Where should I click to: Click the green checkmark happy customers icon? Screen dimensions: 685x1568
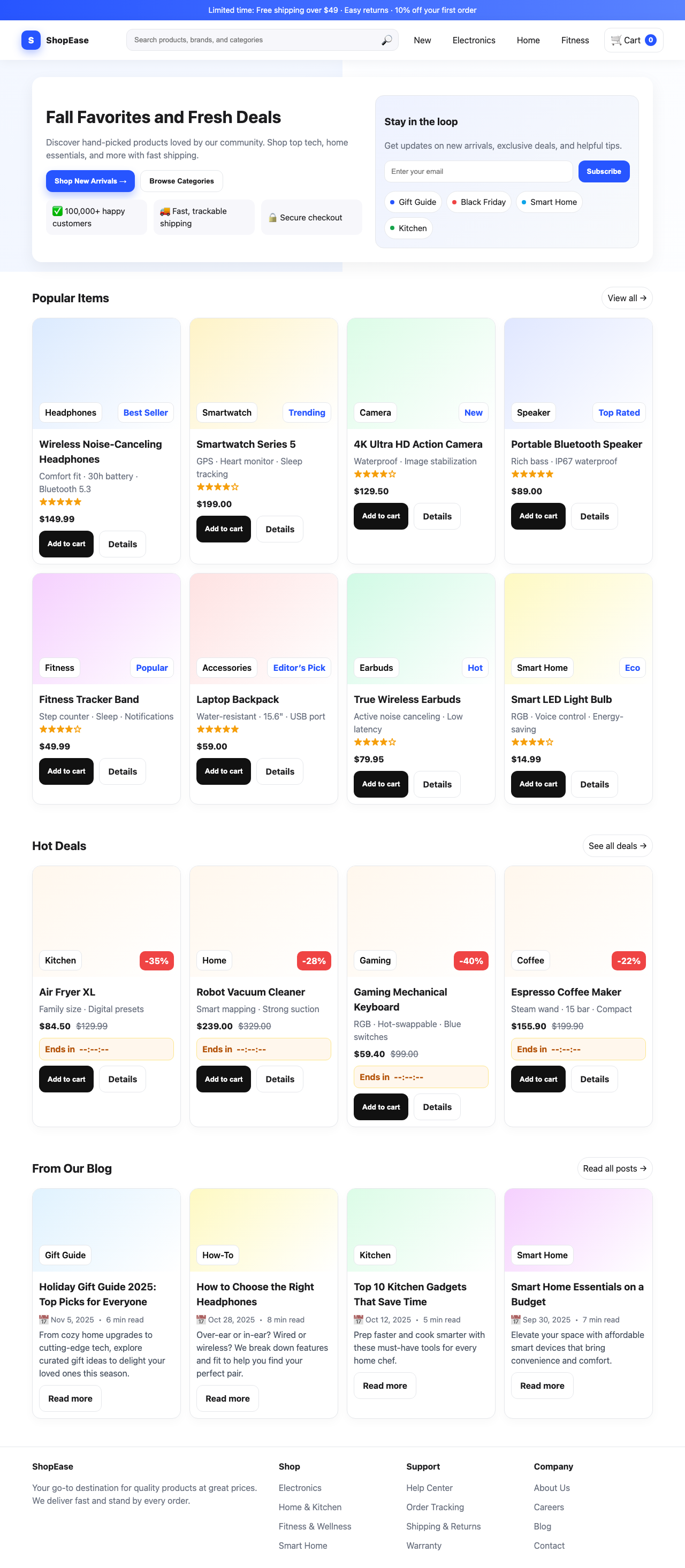[x=56, y=211]
